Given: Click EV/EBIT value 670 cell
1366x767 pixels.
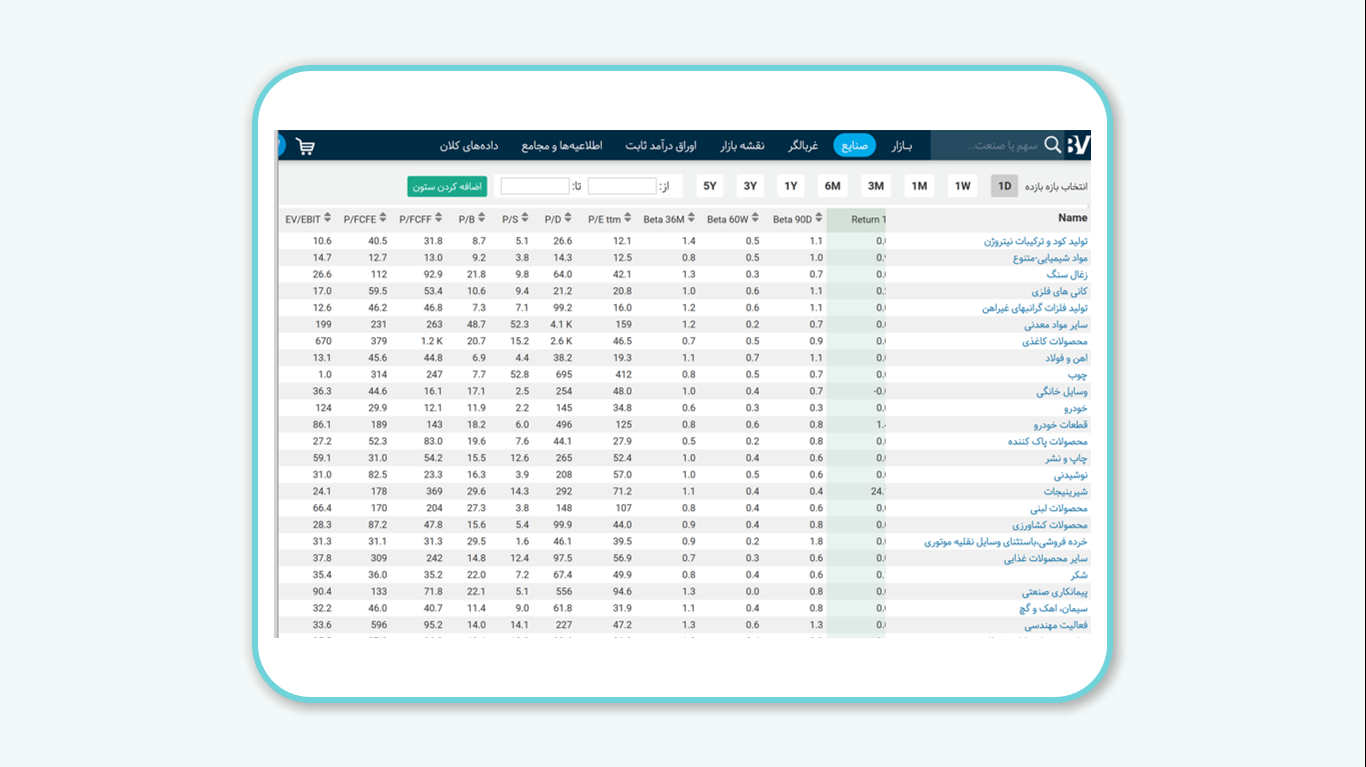Looking at the screenshot, I should point(322,341).
